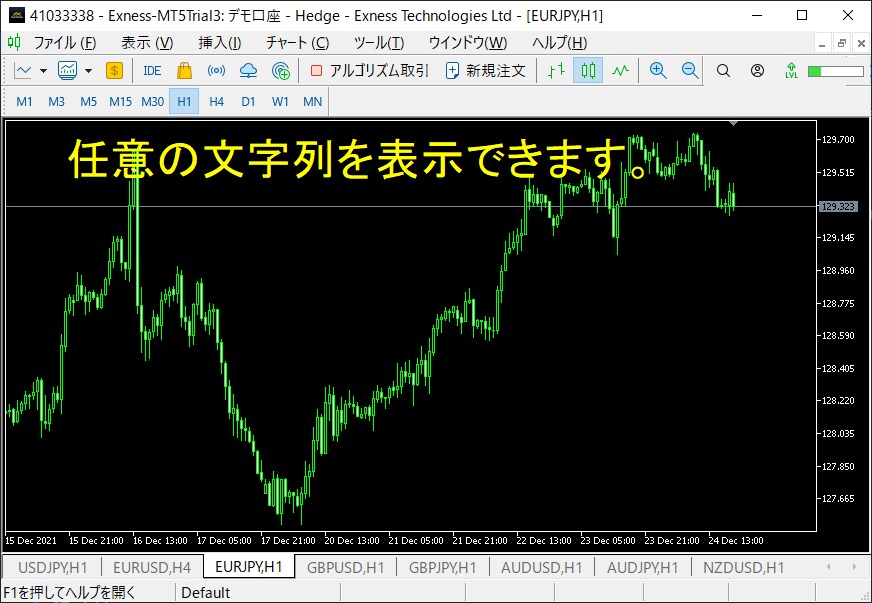Click the chart tabs right scroll arrow

coord(854,567)
